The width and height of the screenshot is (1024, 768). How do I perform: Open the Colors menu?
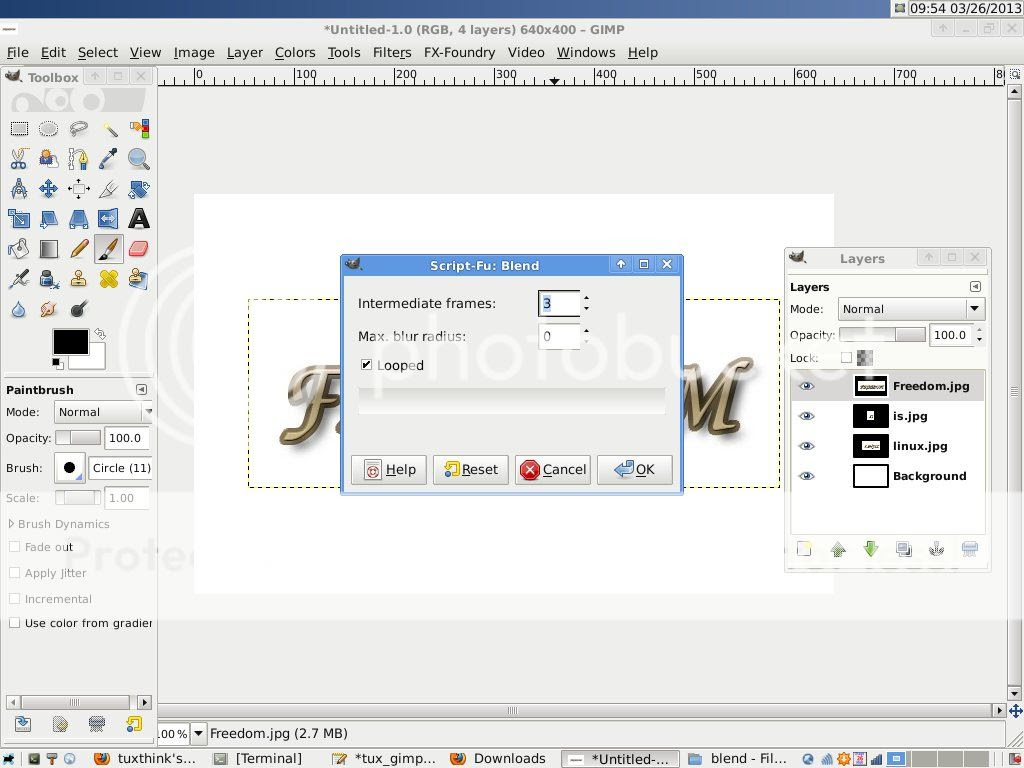(295, 52)
